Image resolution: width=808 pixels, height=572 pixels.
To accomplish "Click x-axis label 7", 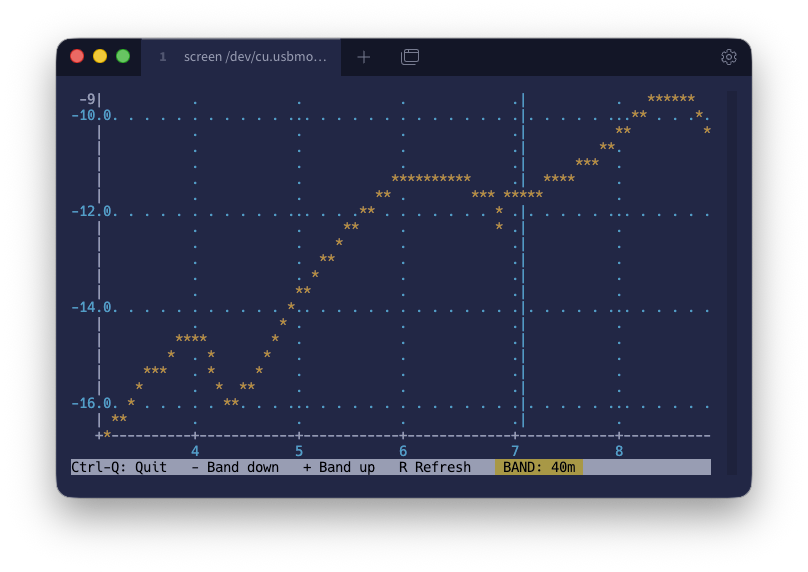I will [x=515, y=451].
